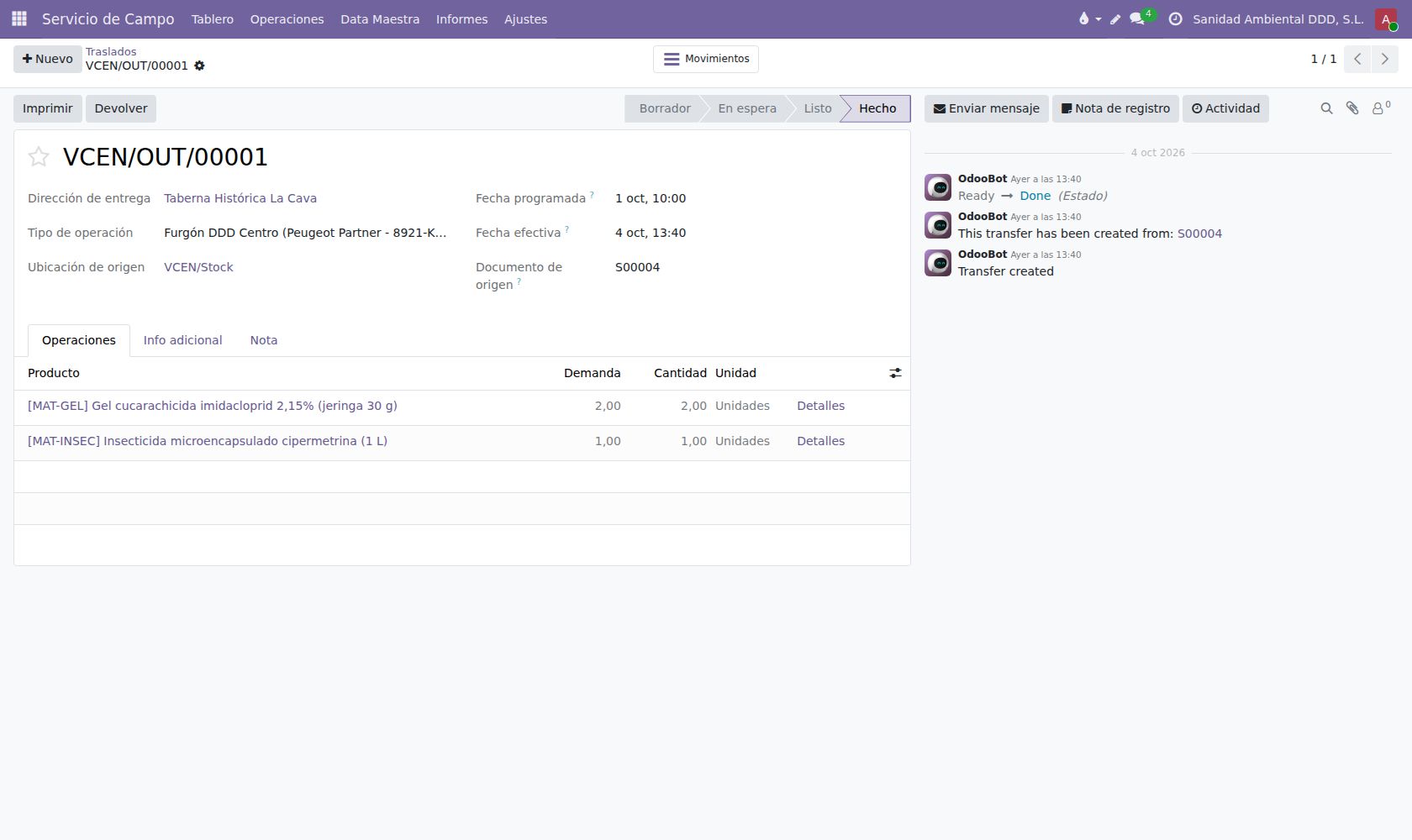Select the Hecho status stage
Screen dimensions: 1412x840
pos(877,108)
